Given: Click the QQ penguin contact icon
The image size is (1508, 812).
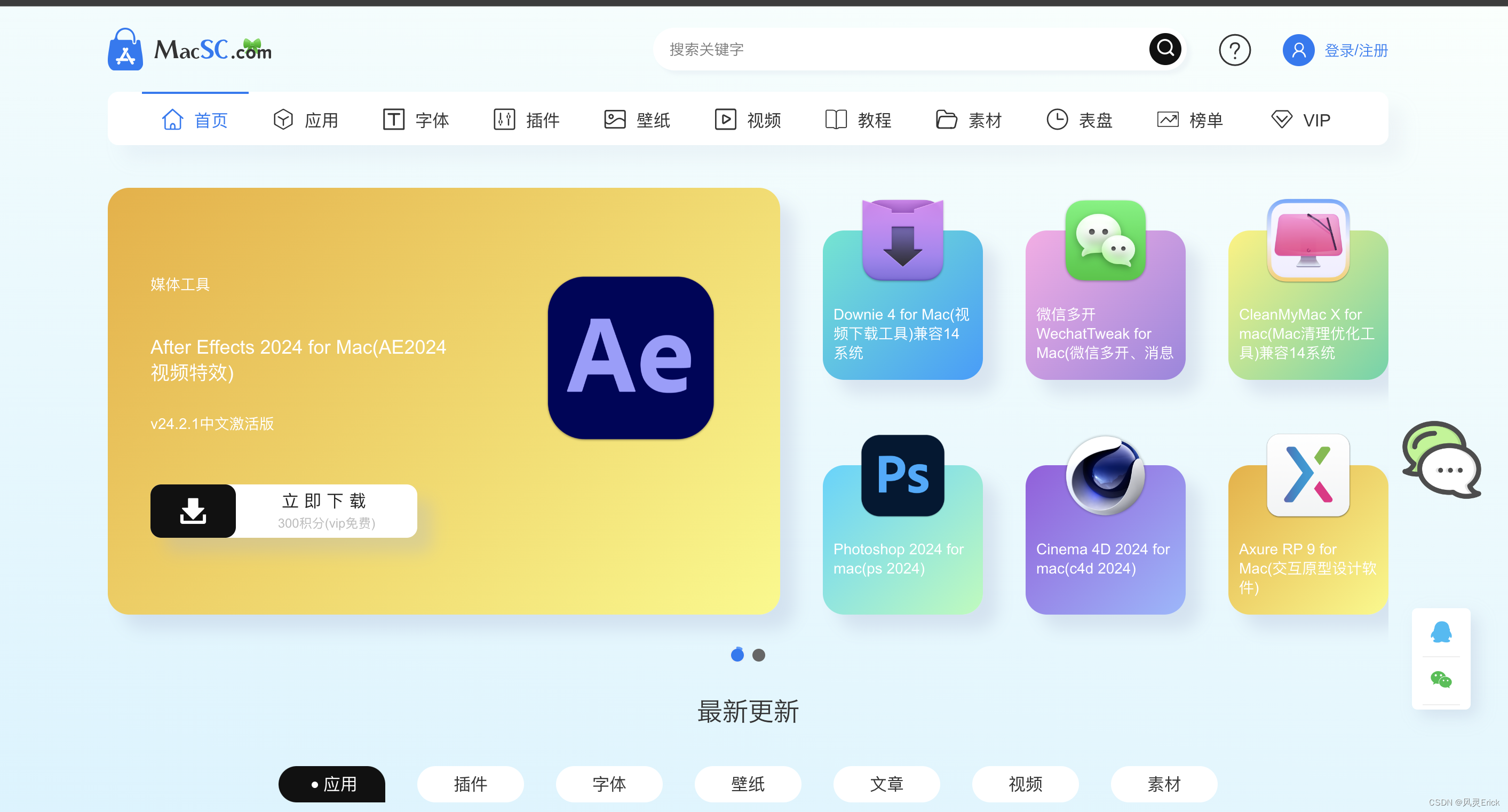Looking at the screenshot, I should [1441, 632].
